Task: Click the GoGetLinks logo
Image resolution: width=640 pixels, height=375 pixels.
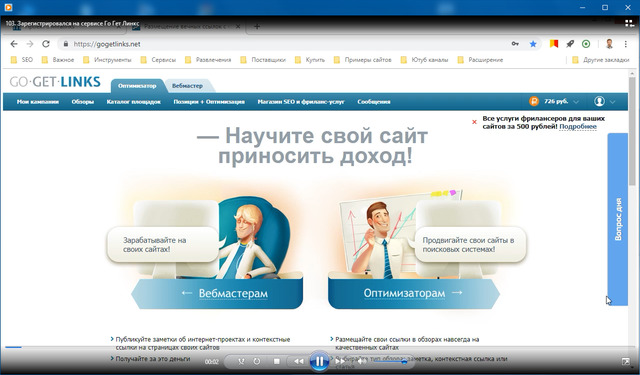Action: pos(55,82)
